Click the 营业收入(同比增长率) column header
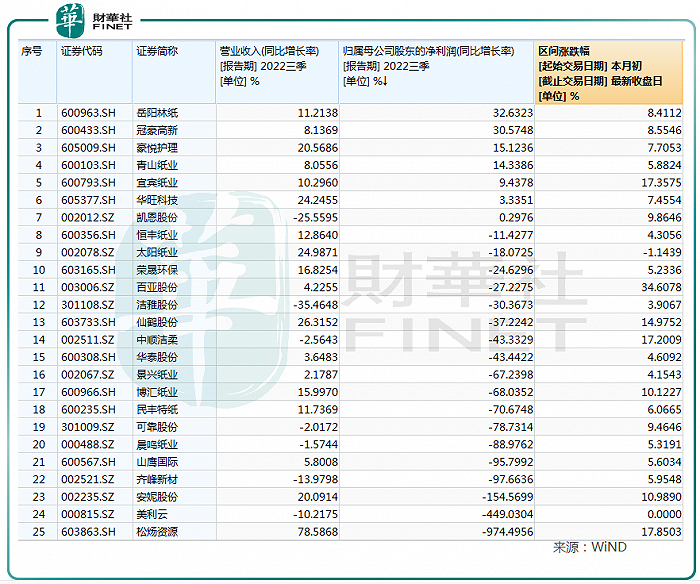 point(277,72)
